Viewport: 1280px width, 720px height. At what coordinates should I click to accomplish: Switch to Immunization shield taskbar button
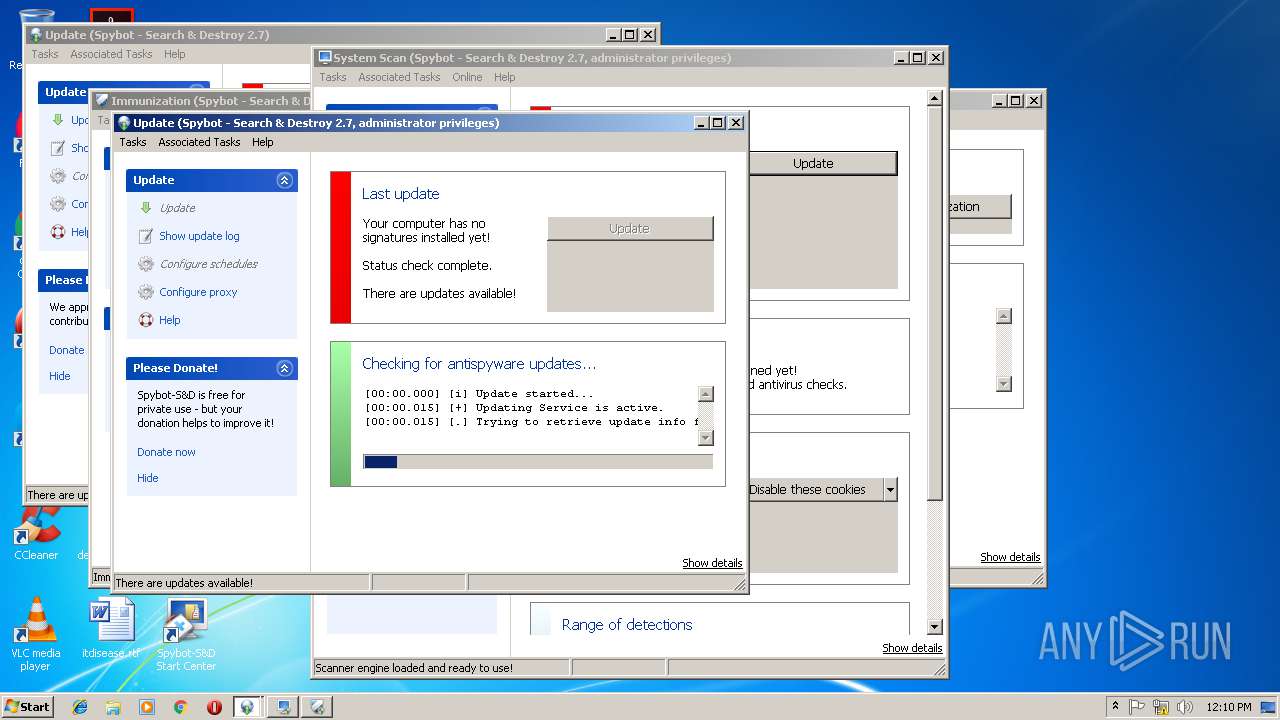318,707
